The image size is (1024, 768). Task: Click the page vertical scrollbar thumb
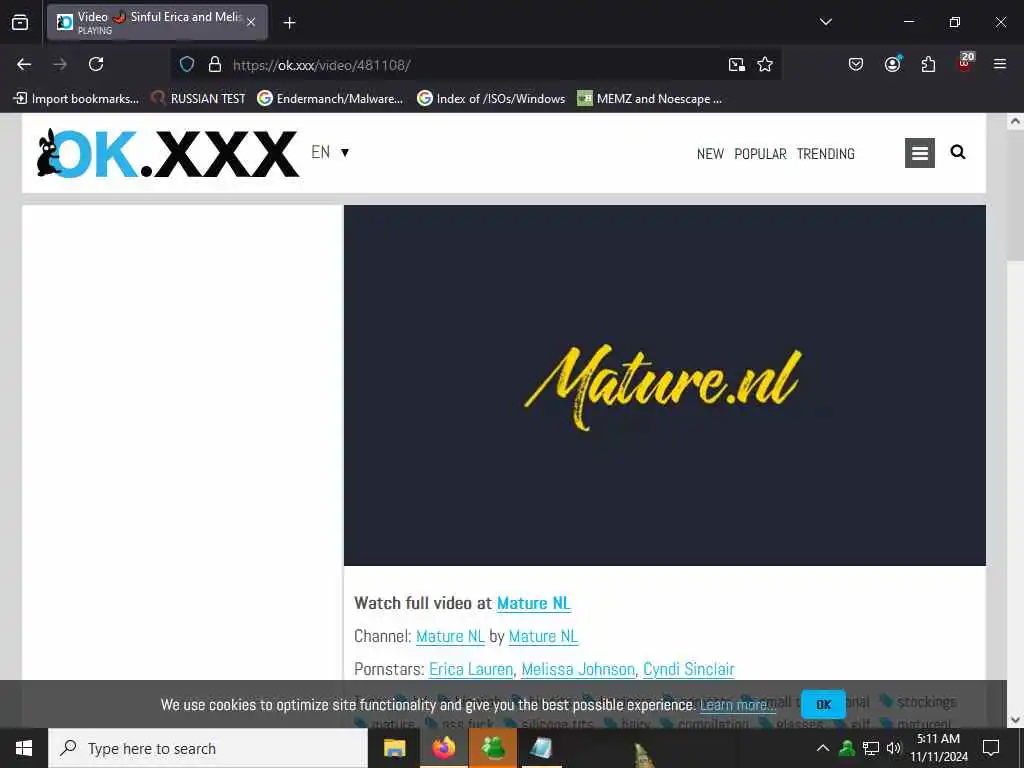coord(1015,196)
